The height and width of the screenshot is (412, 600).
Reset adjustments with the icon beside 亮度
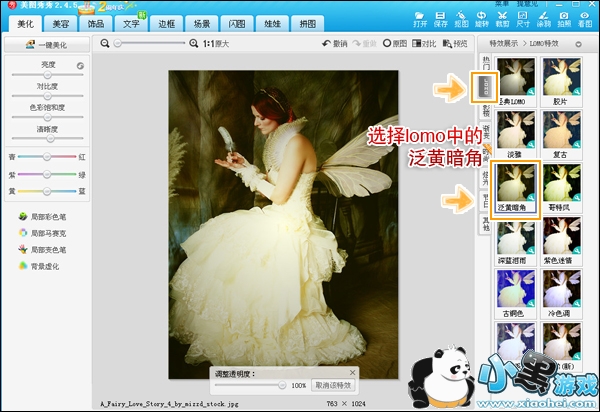click(80, 66)
